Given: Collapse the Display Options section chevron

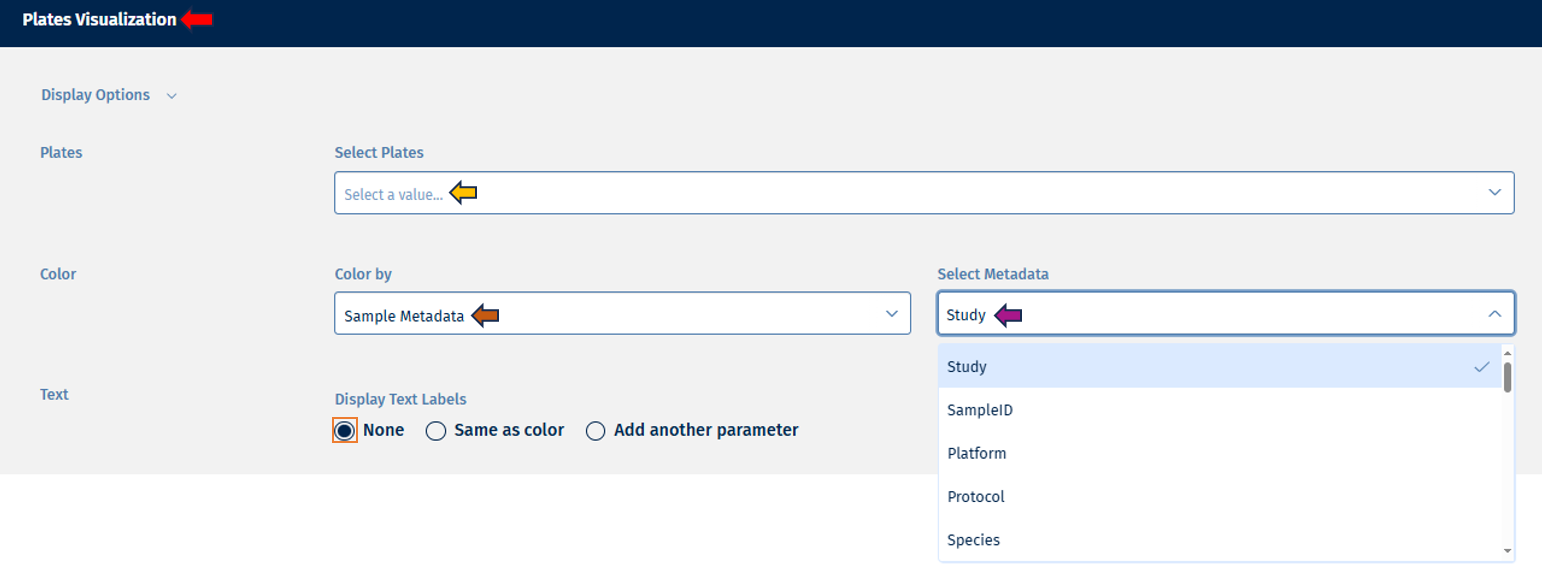Looking at the screenshot, I should point(172,96).
